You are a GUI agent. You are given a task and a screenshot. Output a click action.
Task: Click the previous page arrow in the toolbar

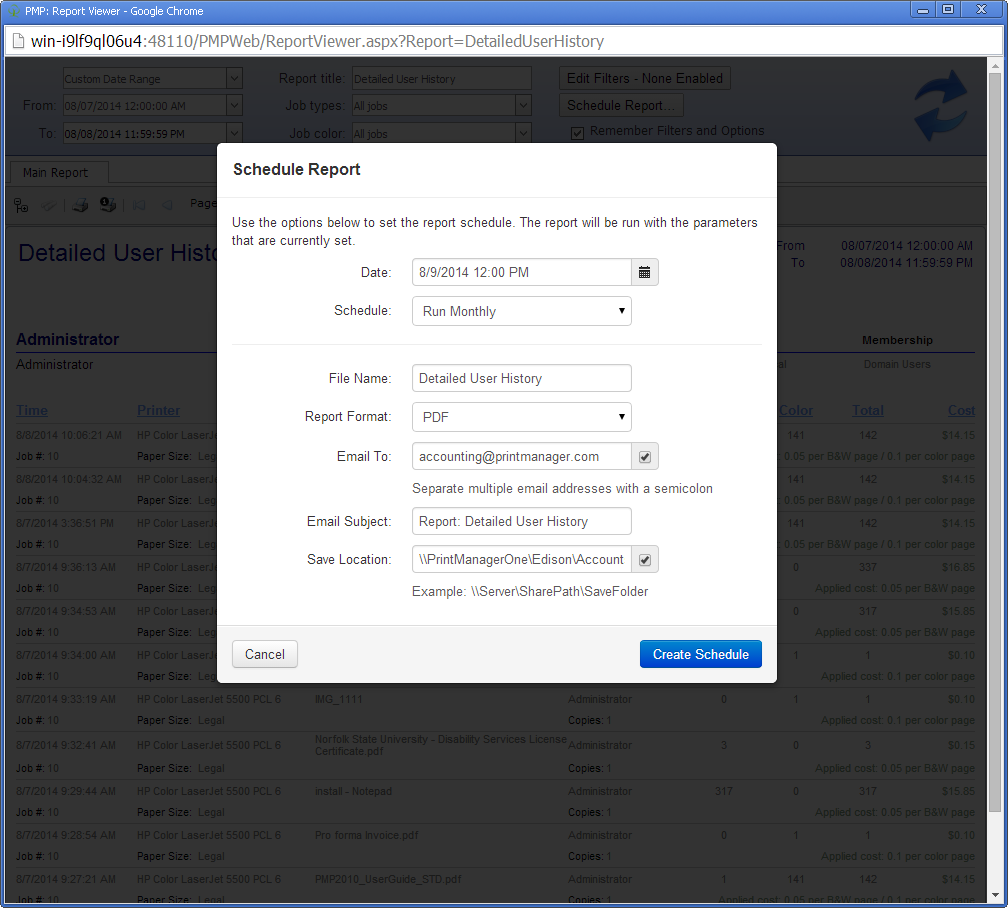[x=166, y=205]
